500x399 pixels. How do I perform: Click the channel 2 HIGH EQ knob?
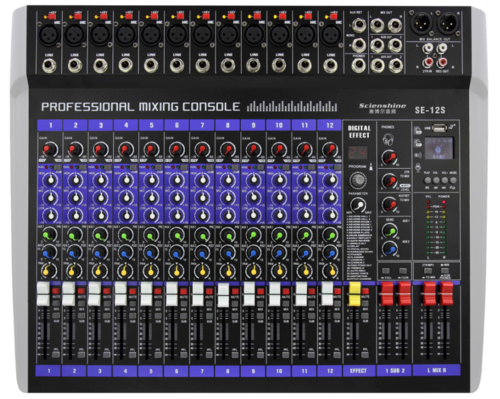click(76, 180)
